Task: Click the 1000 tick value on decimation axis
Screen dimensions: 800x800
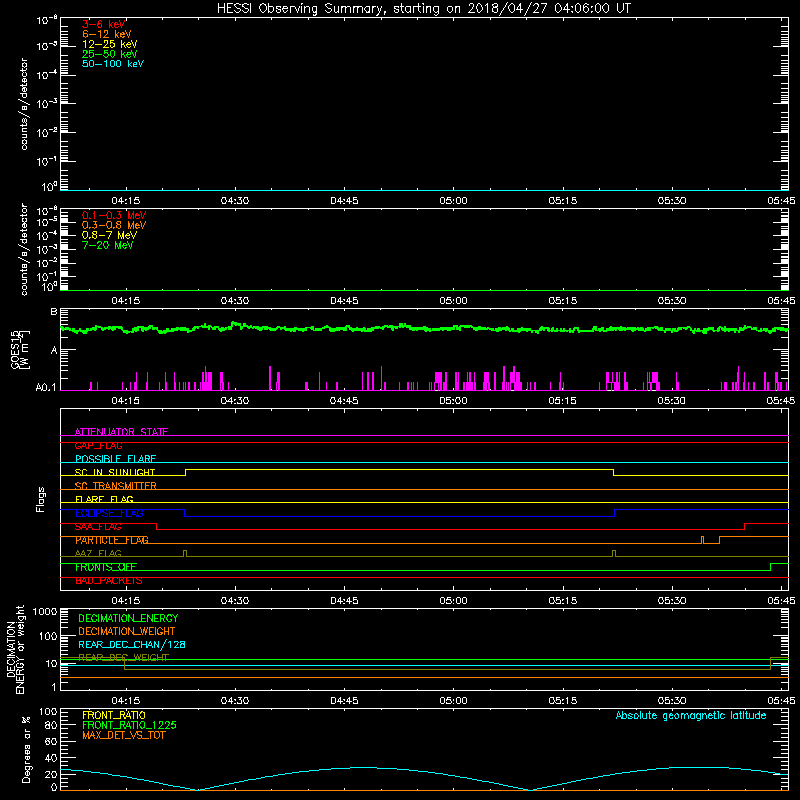Action: point(45,612)
